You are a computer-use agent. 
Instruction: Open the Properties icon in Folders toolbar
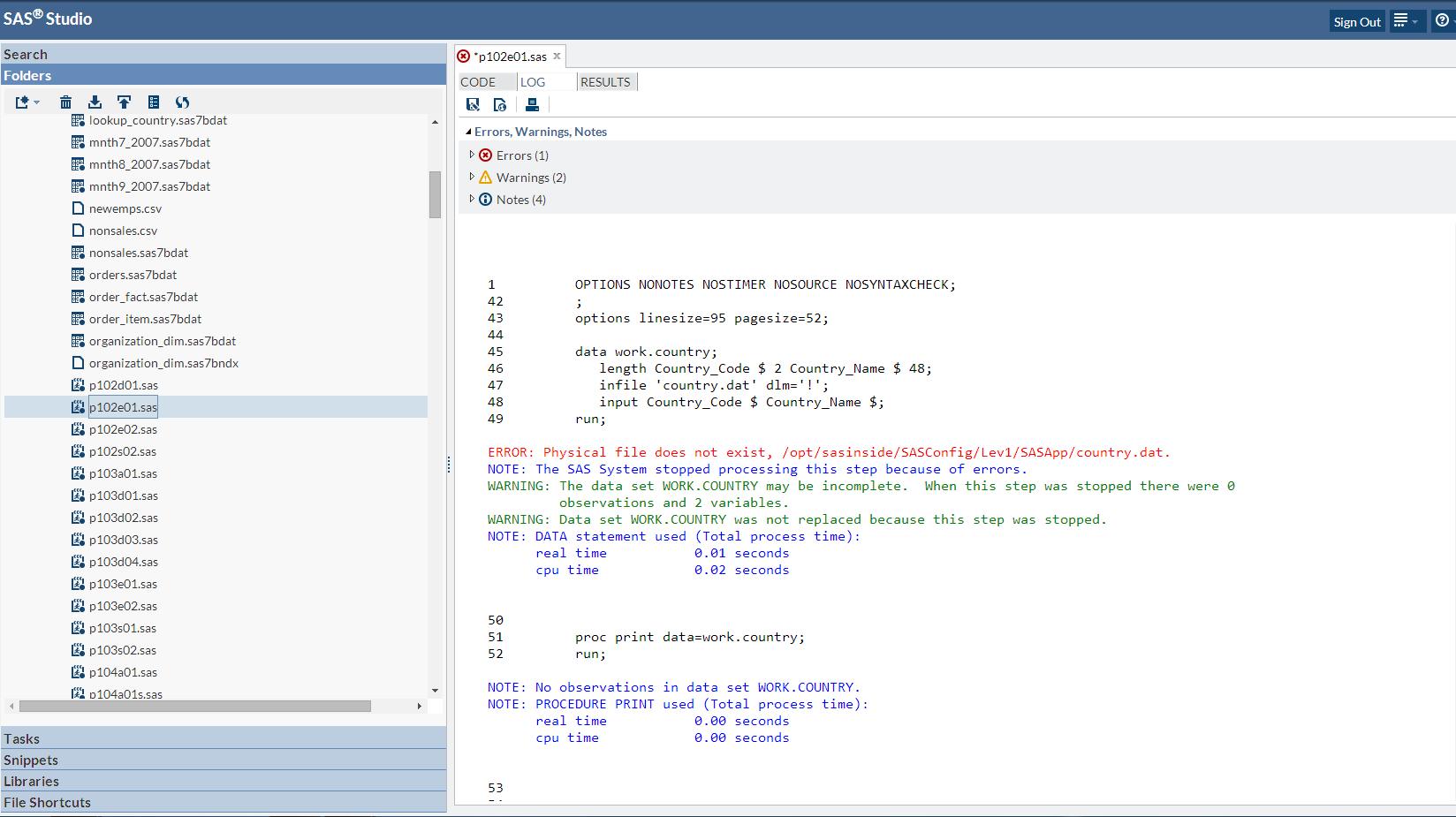click(154, 102)
